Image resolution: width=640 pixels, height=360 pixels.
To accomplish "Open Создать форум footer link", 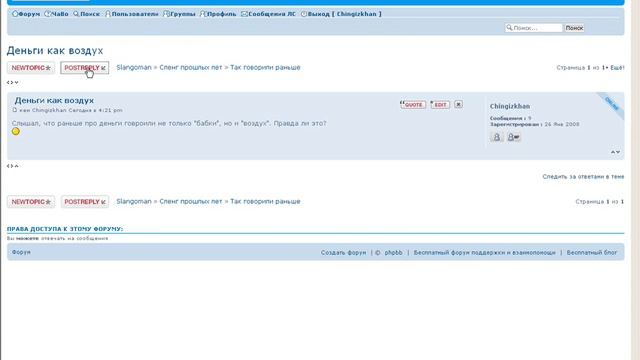I will pyautogui.click(x=343, y=253).
